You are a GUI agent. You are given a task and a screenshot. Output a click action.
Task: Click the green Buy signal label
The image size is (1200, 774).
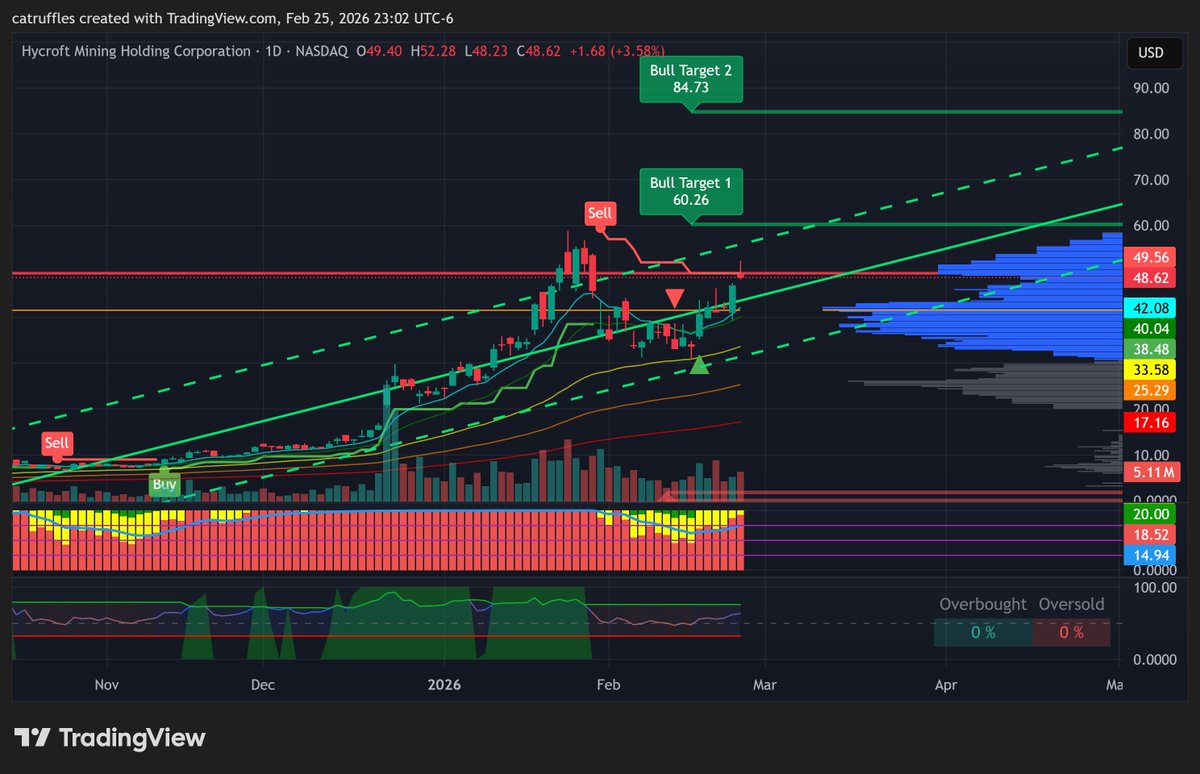pos(164,484)
